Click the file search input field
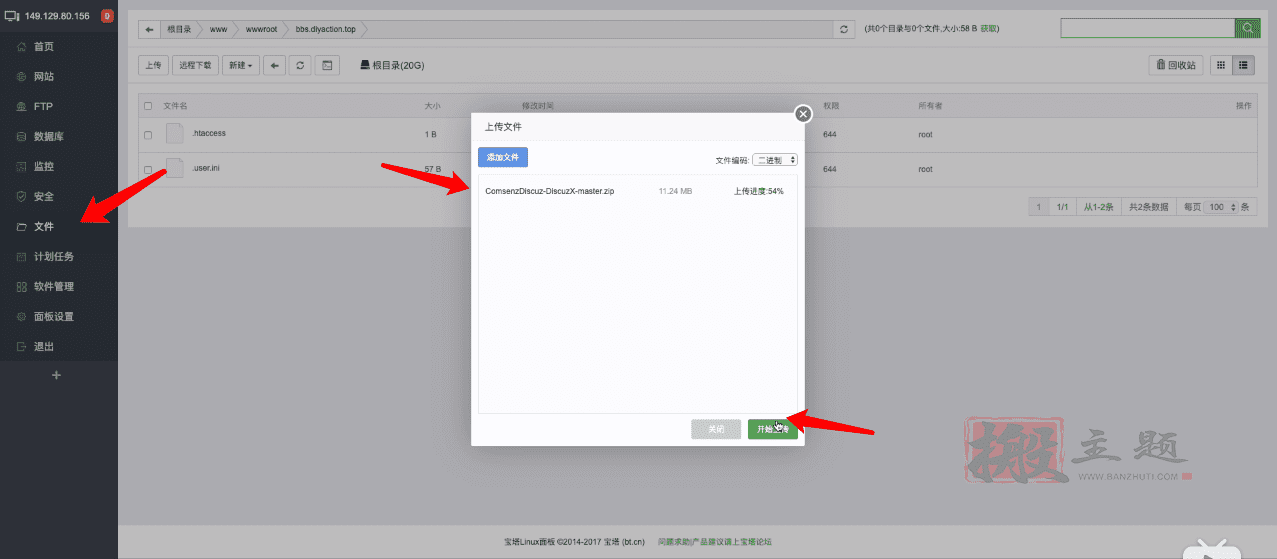This screenshot has height=559, width=1277. (1148, 28)
